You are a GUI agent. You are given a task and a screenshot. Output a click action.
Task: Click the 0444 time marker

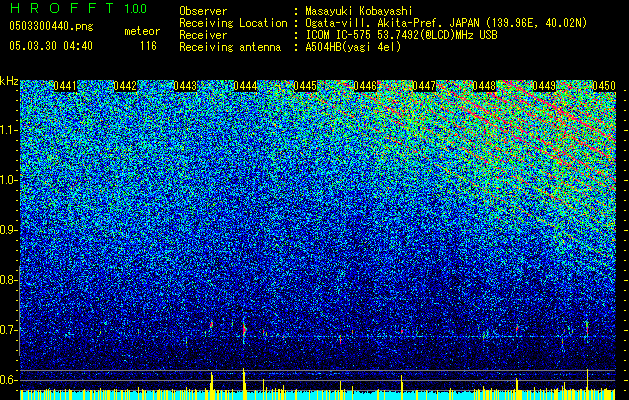pos(246,86)
